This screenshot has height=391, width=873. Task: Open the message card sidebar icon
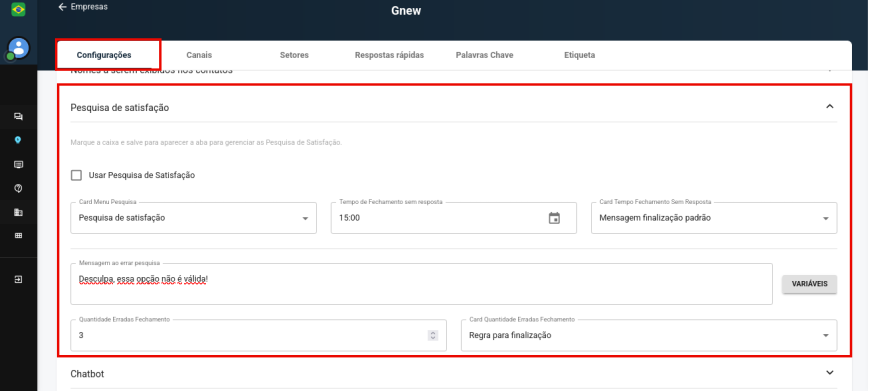(x=18, y=164)
